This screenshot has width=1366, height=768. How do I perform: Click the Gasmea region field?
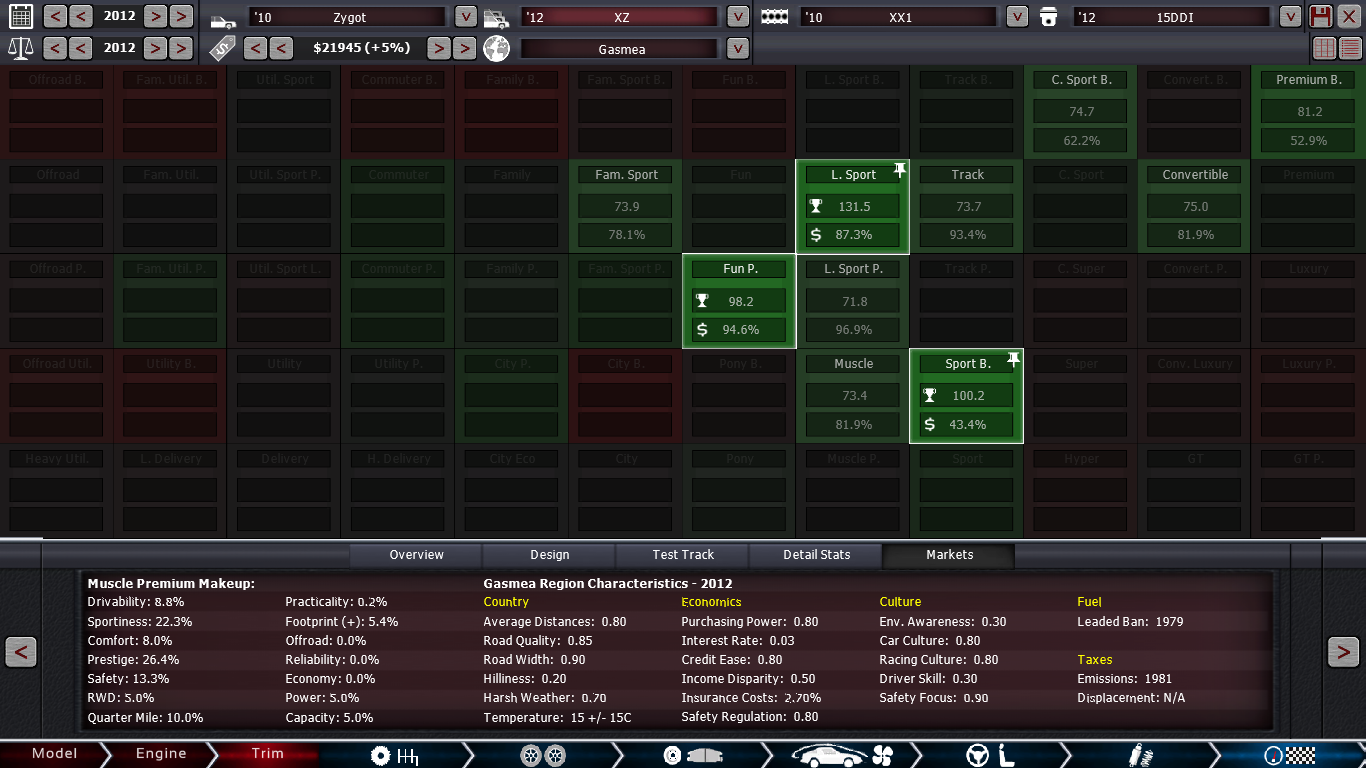point(620,49)
